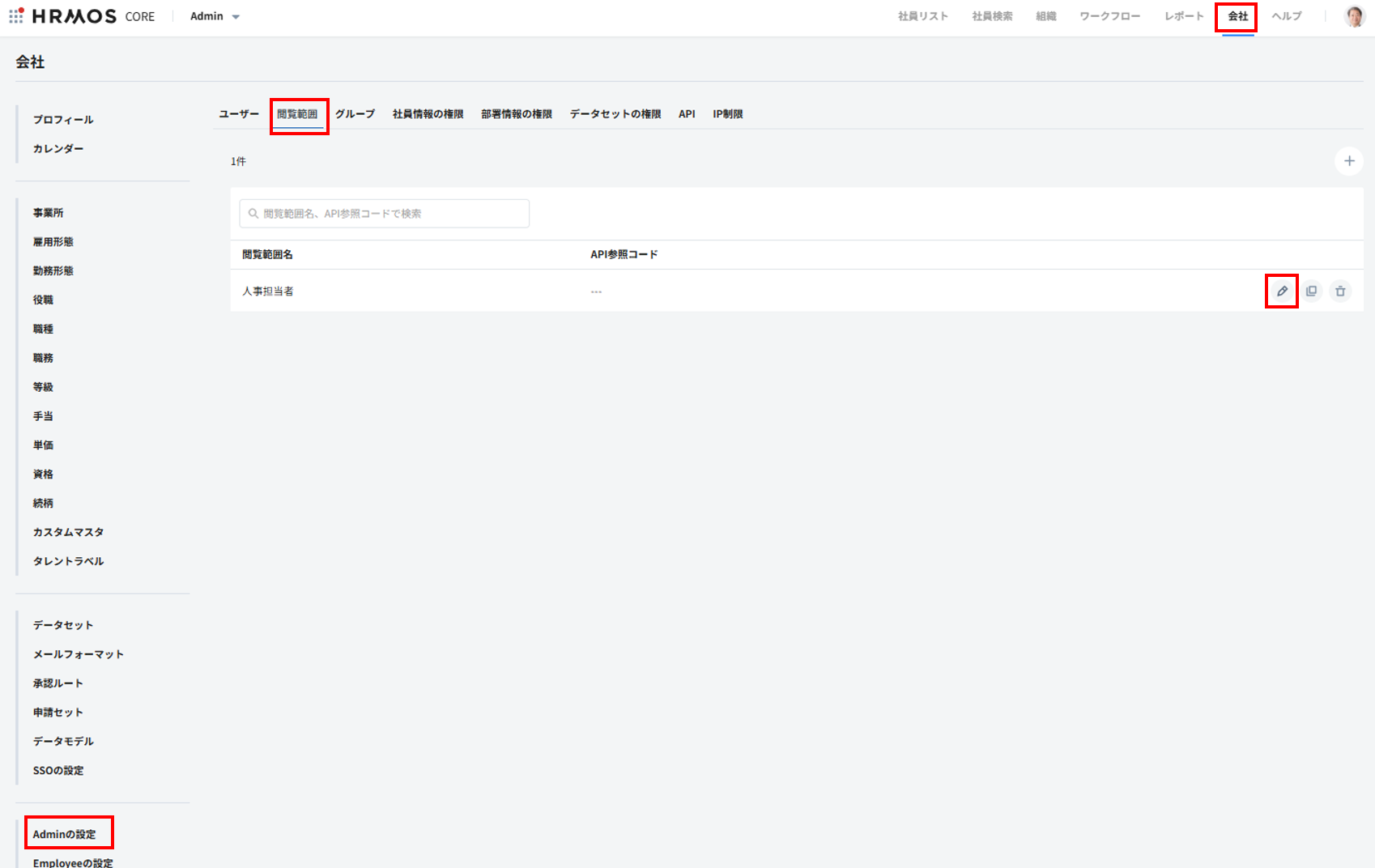Expand the Admin dropdown arrow
This screenshot has width=1375, height=868.
click(236, 17)
